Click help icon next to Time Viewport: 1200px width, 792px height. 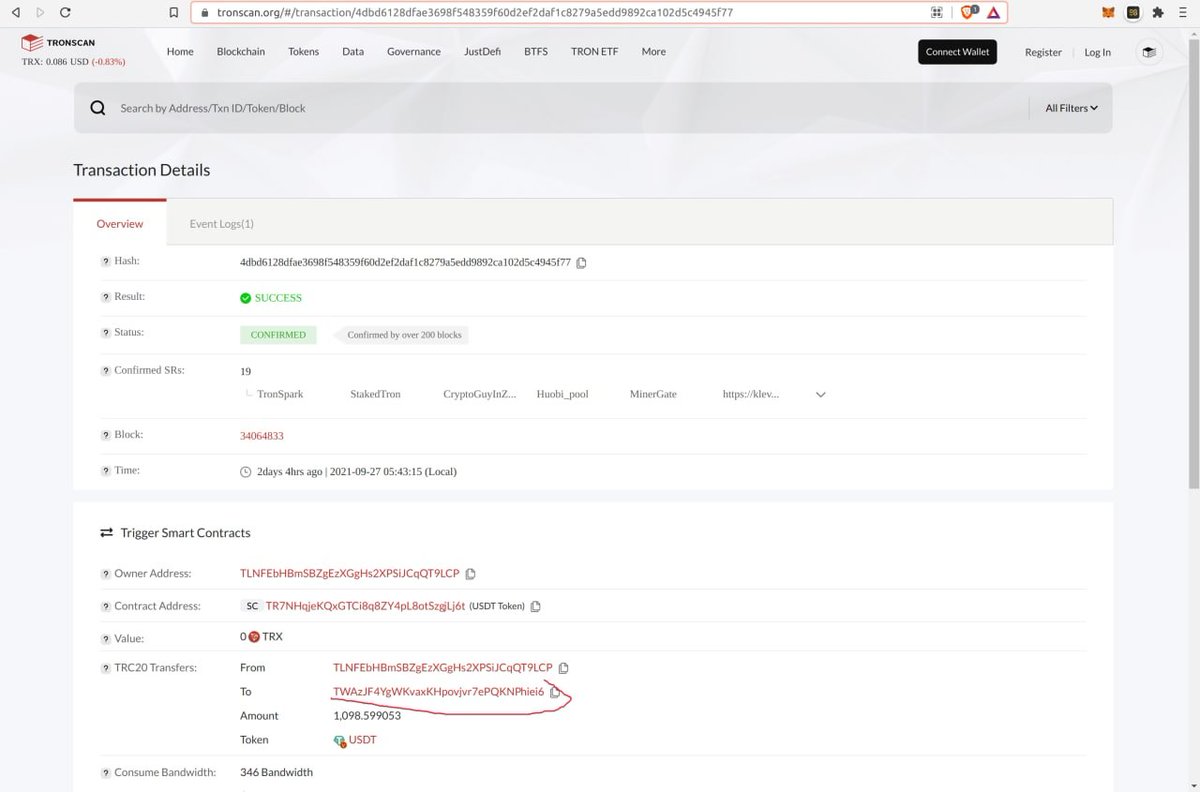105,470
